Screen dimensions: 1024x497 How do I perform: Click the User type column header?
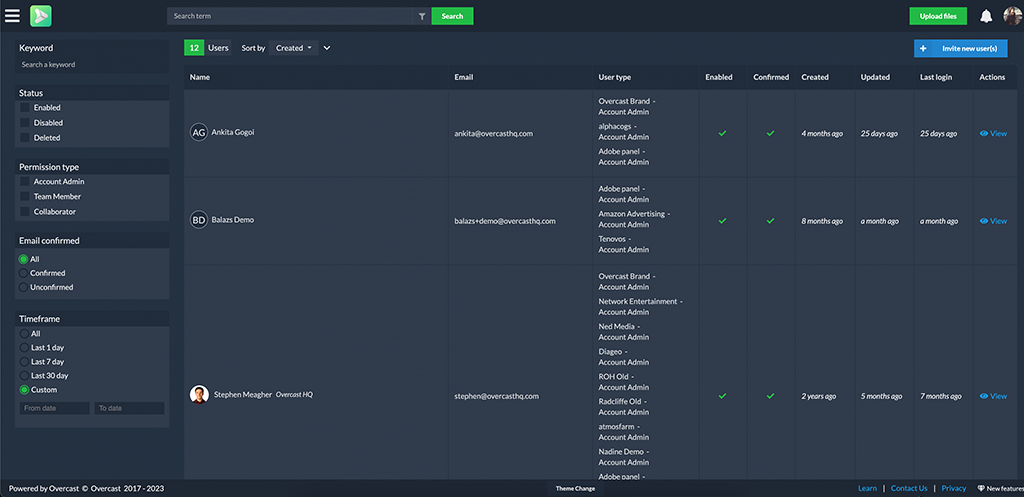pyautogui.click(x=615, y=77)
